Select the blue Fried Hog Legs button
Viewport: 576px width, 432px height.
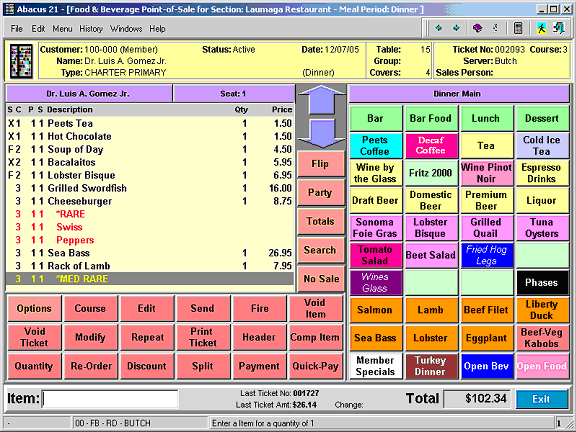click(x=486, y=255)
